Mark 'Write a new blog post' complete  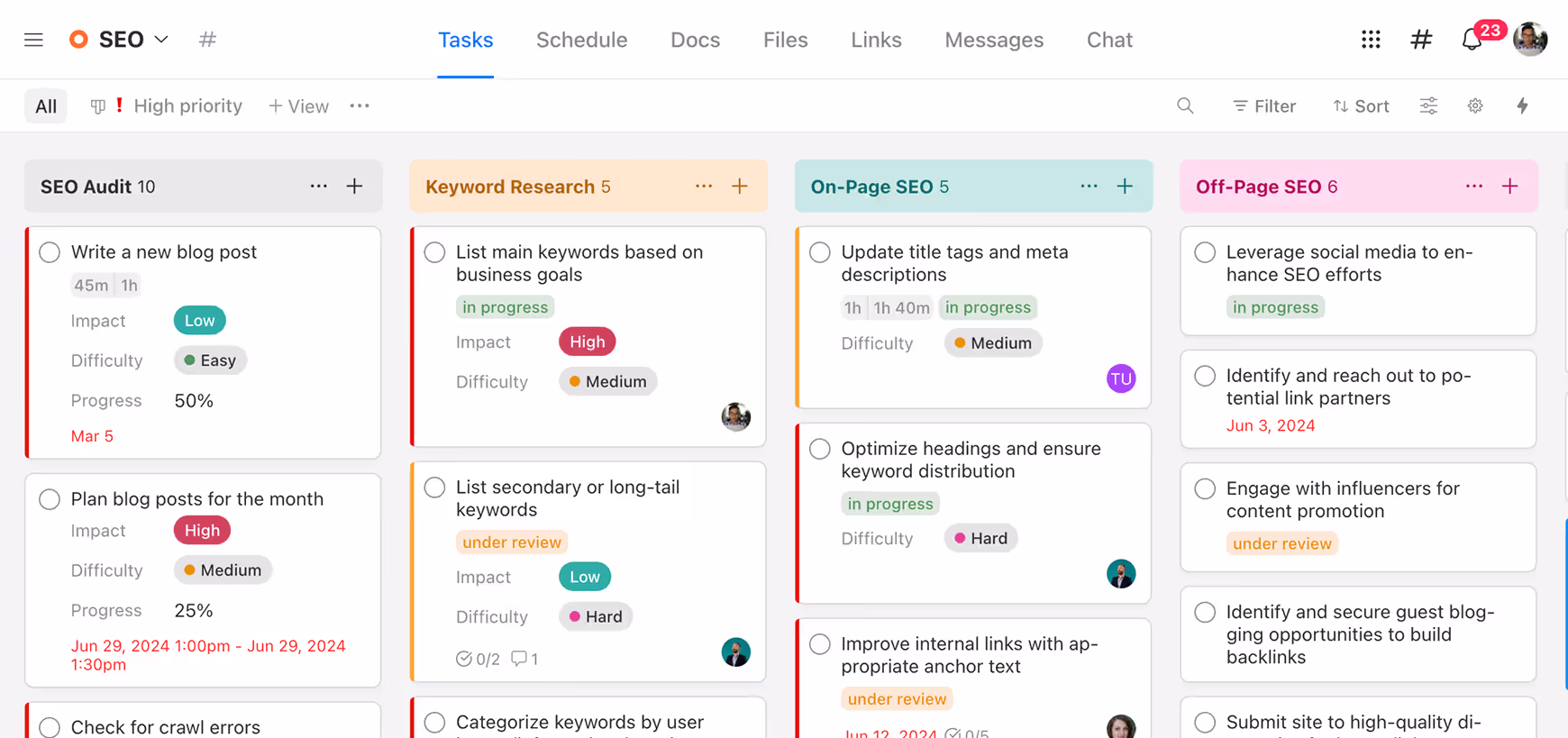pyautogui.click(x=50, y=252)
